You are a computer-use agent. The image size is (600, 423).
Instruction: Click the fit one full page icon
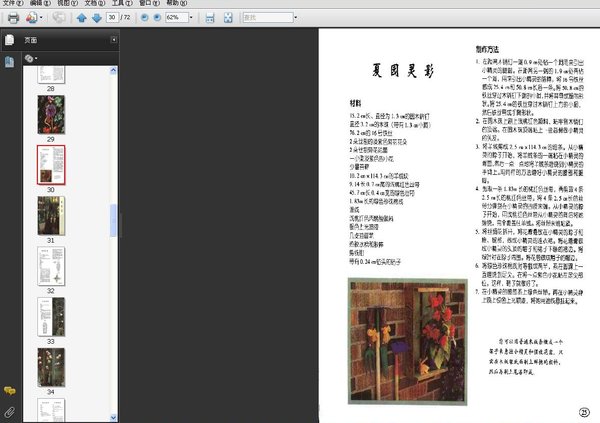pyautogui.click(x=228, y=18)
